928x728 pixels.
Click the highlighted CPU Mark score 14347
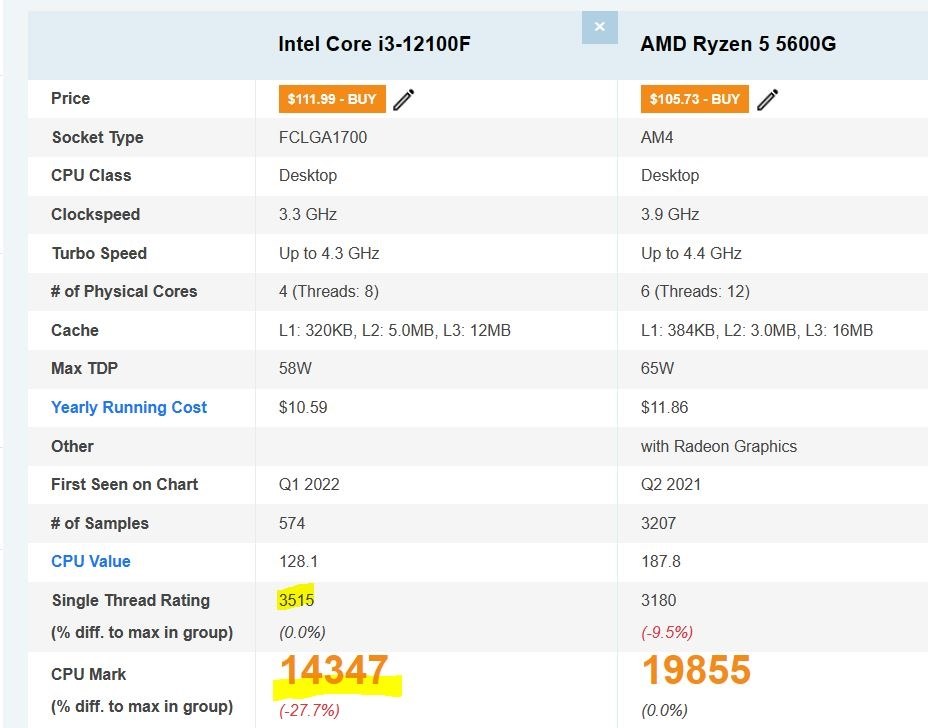tap(332, 671)
